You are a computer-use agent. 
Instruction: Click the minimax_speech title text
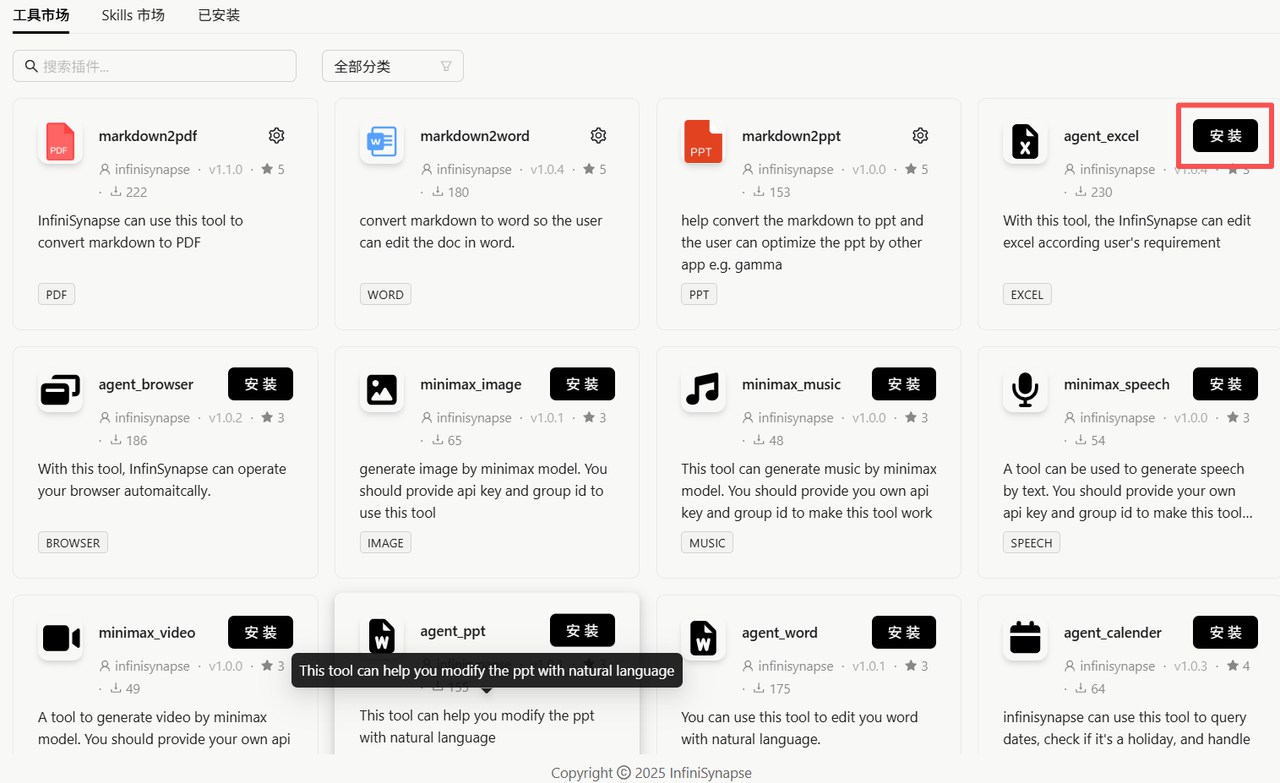pyautogui.click(x=1117, y=384)
